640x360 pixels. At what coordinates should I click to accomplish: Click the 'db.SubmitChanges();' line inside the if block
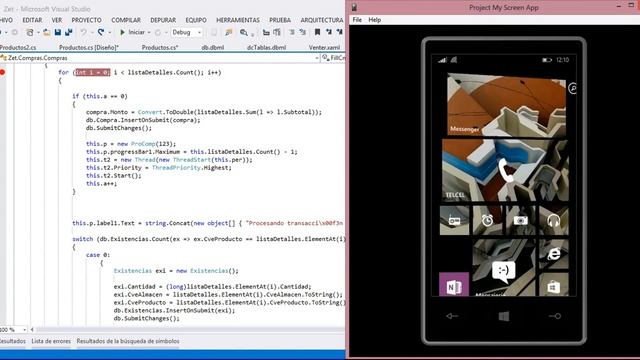coord(119,128)
